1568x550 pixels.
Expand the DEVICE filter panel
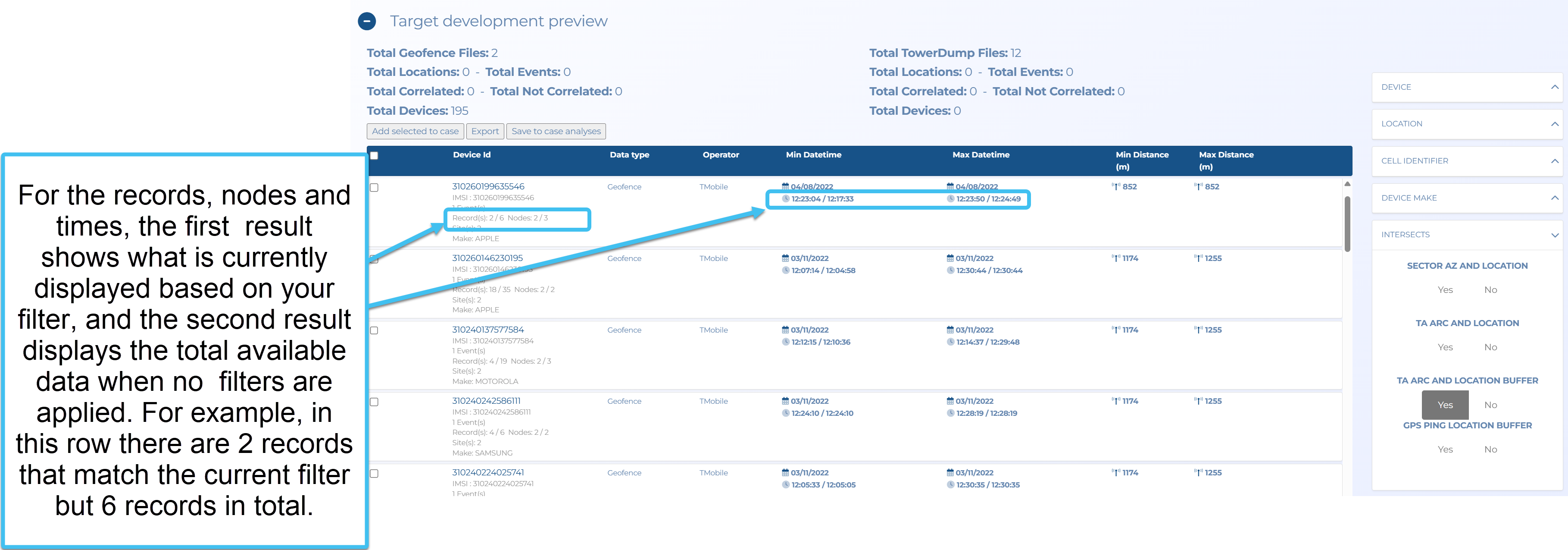(1554, 87)
